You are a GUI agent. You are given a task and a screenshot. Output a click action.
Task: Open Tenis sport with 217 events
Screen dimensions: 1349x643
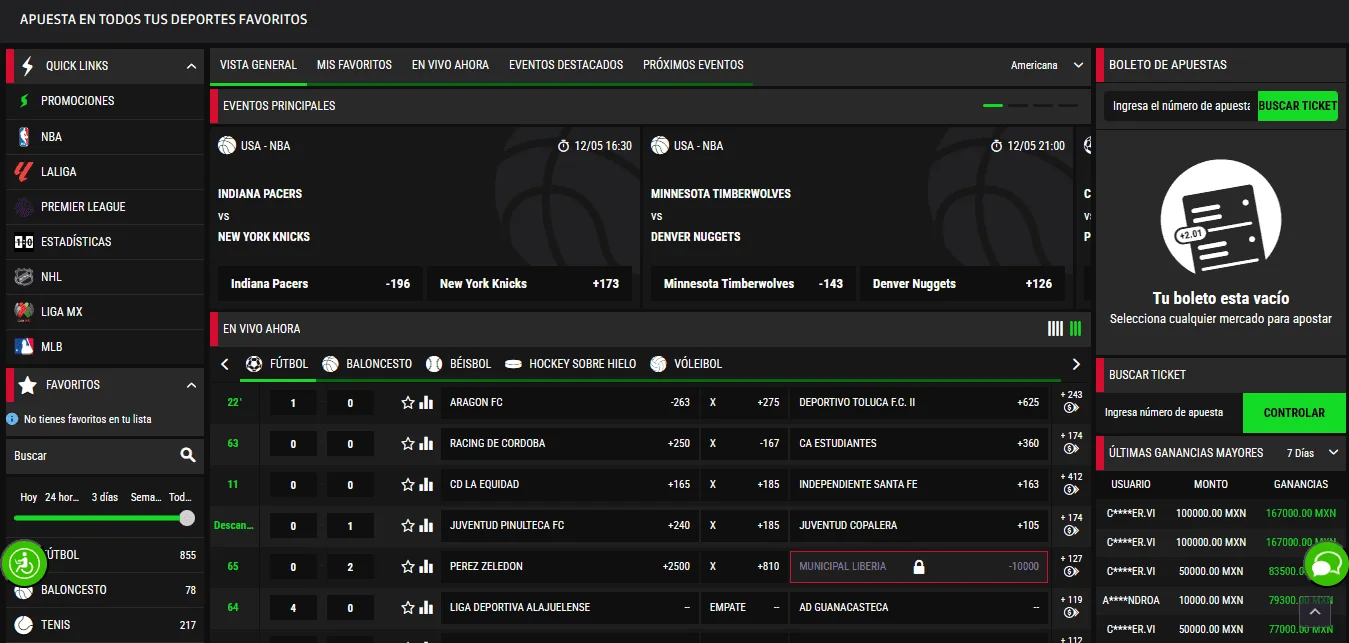tap(105, 625)
